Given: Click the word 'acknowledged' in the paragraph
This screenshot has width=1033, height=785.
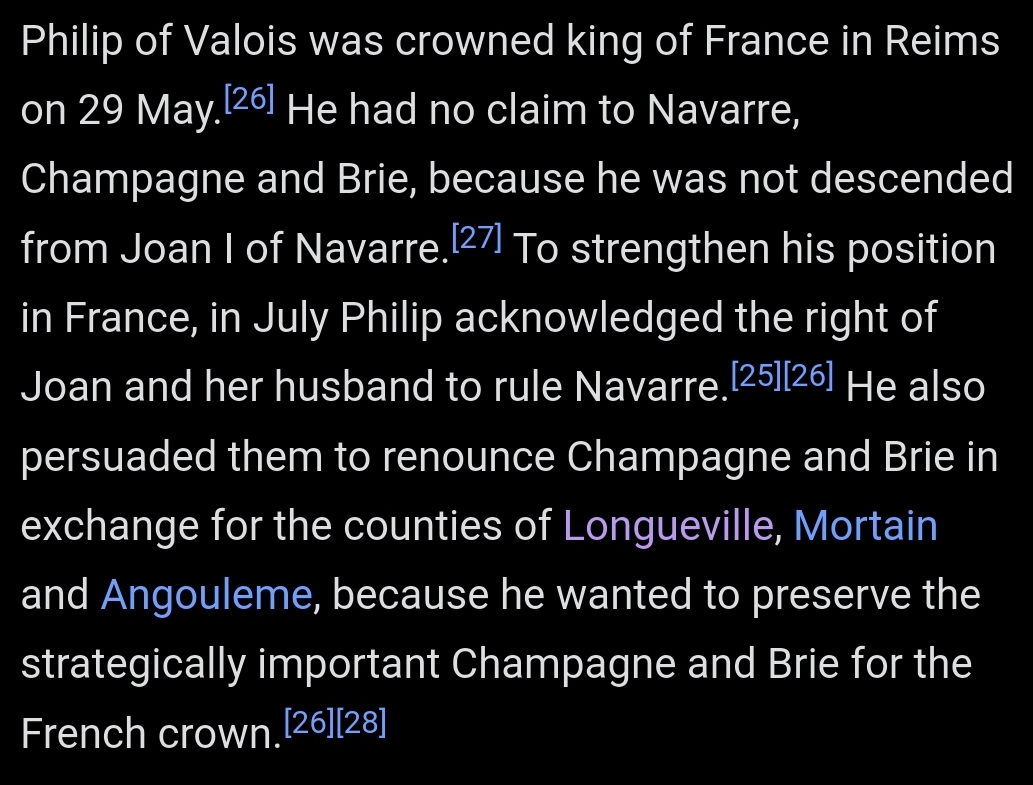Looking at the screenshot, I should click(588, 318).
